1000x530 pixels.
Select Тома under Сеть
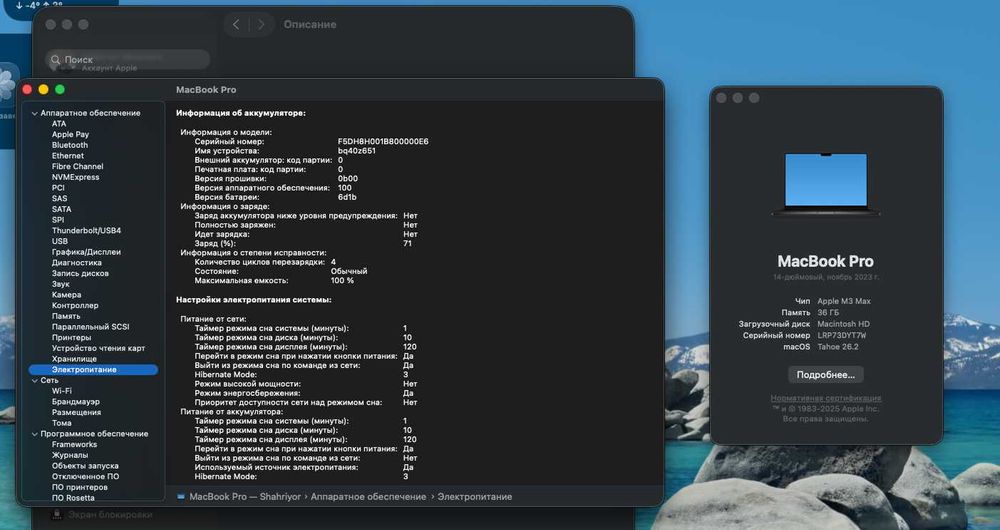point(61,423)
